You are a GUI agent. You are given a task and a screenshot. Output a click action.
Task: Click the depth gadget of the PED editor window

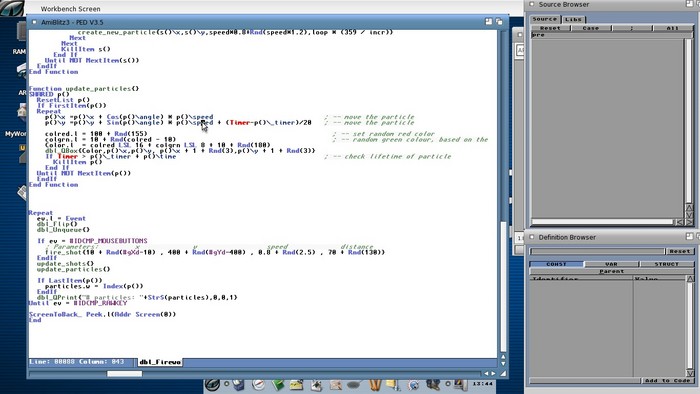tap(499, 21)
